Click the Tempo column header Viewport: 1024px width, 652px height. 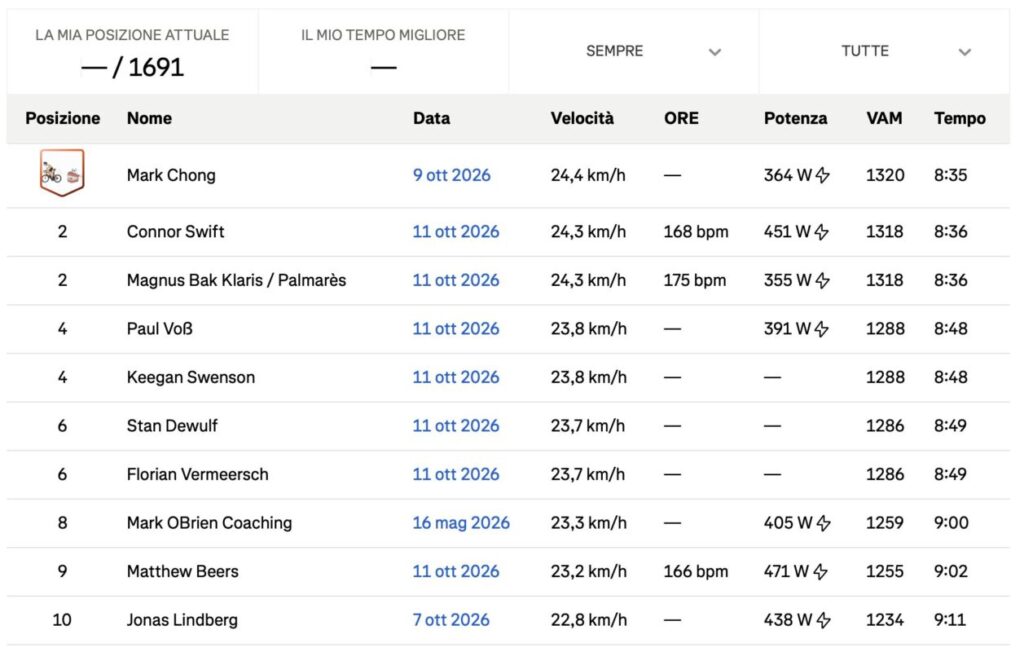point(960,118)
